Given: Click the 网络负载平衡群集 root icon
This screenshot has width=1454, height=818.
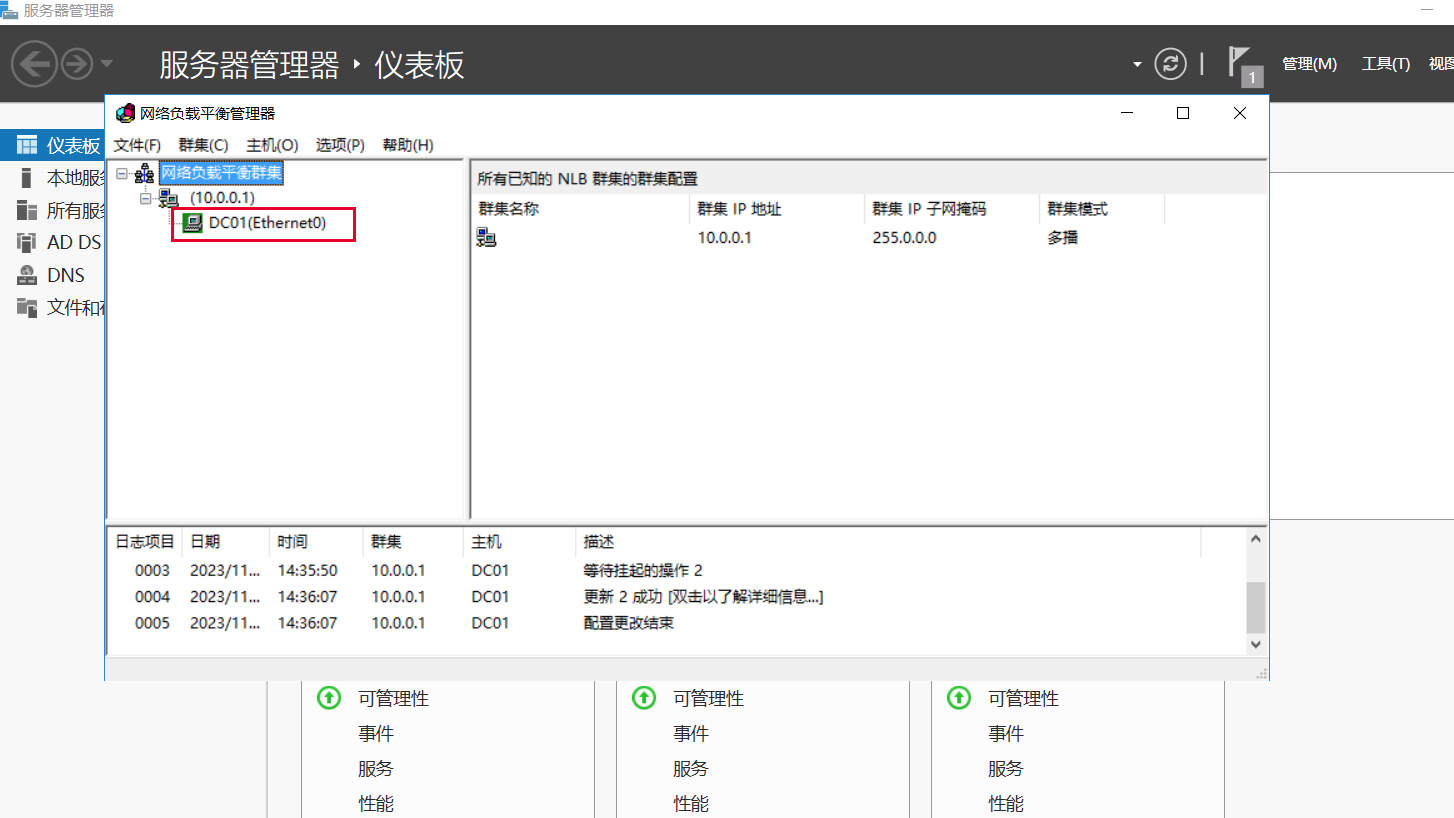Looking at the screenshot, I should (x=144, y=174).
